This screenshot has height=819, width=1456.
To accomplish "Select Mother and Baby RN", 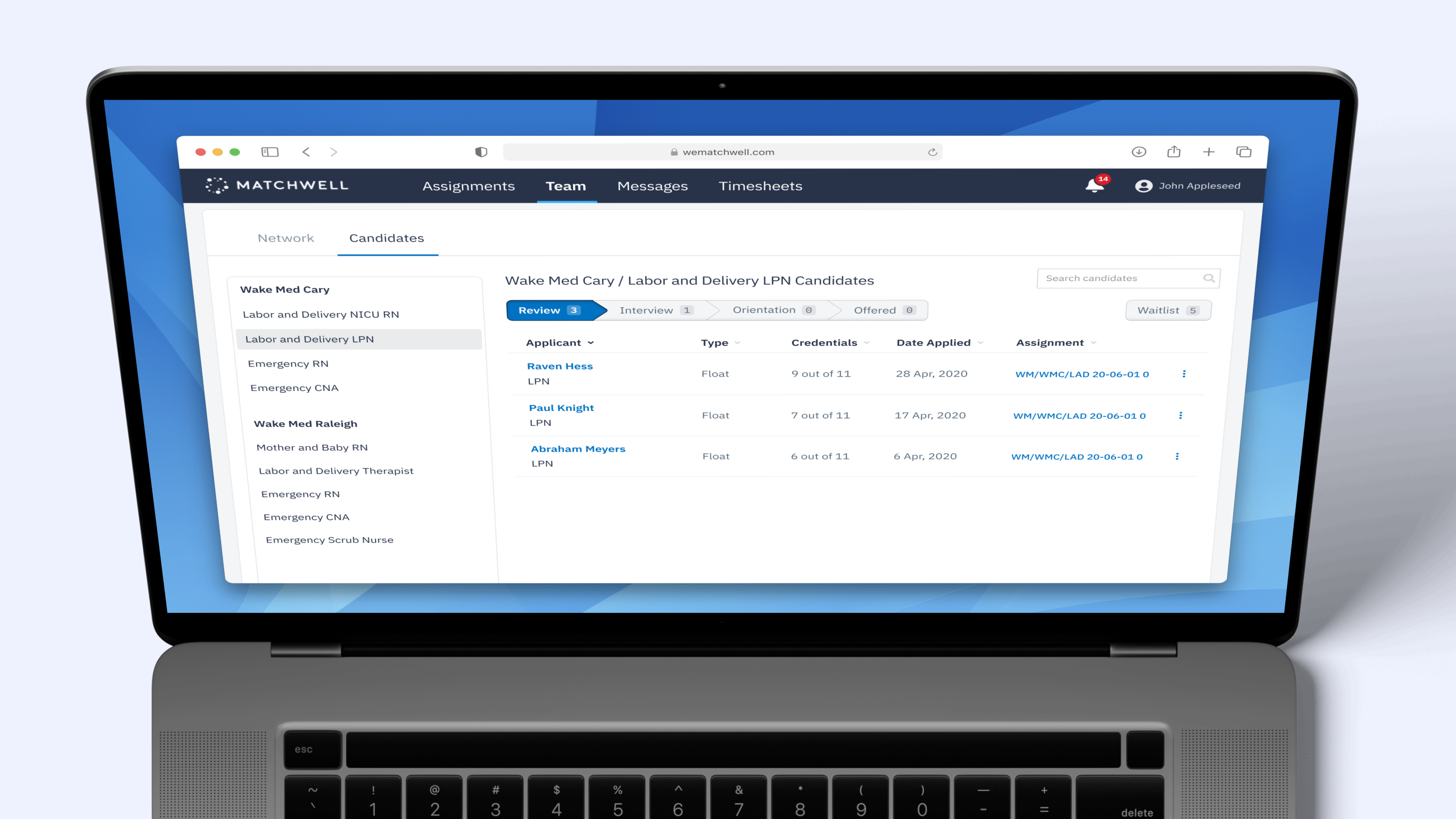I will 311,448.
